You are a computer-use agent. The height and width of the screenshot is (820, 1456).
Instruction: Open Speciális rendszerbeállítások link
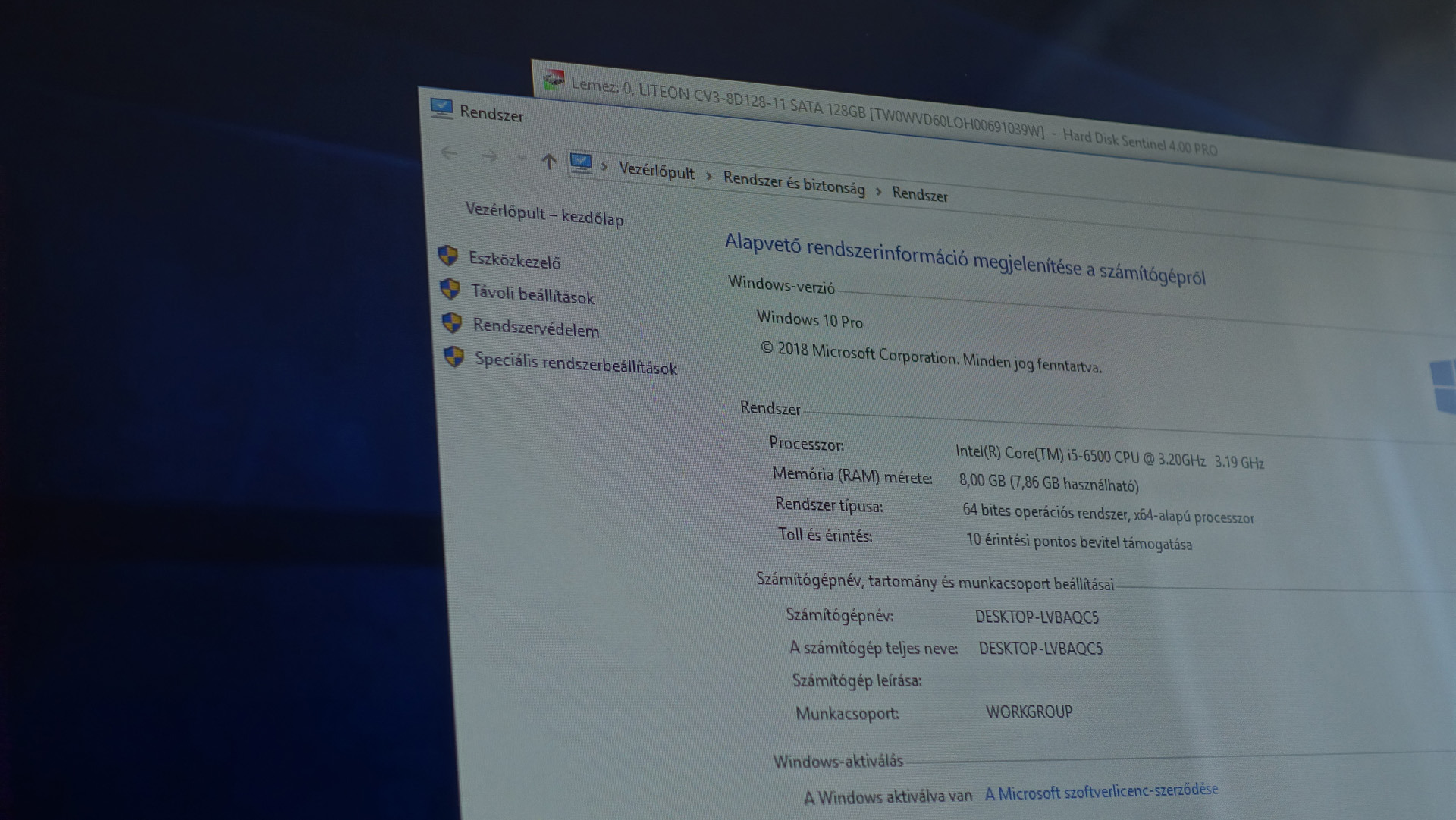coord(575,363)
